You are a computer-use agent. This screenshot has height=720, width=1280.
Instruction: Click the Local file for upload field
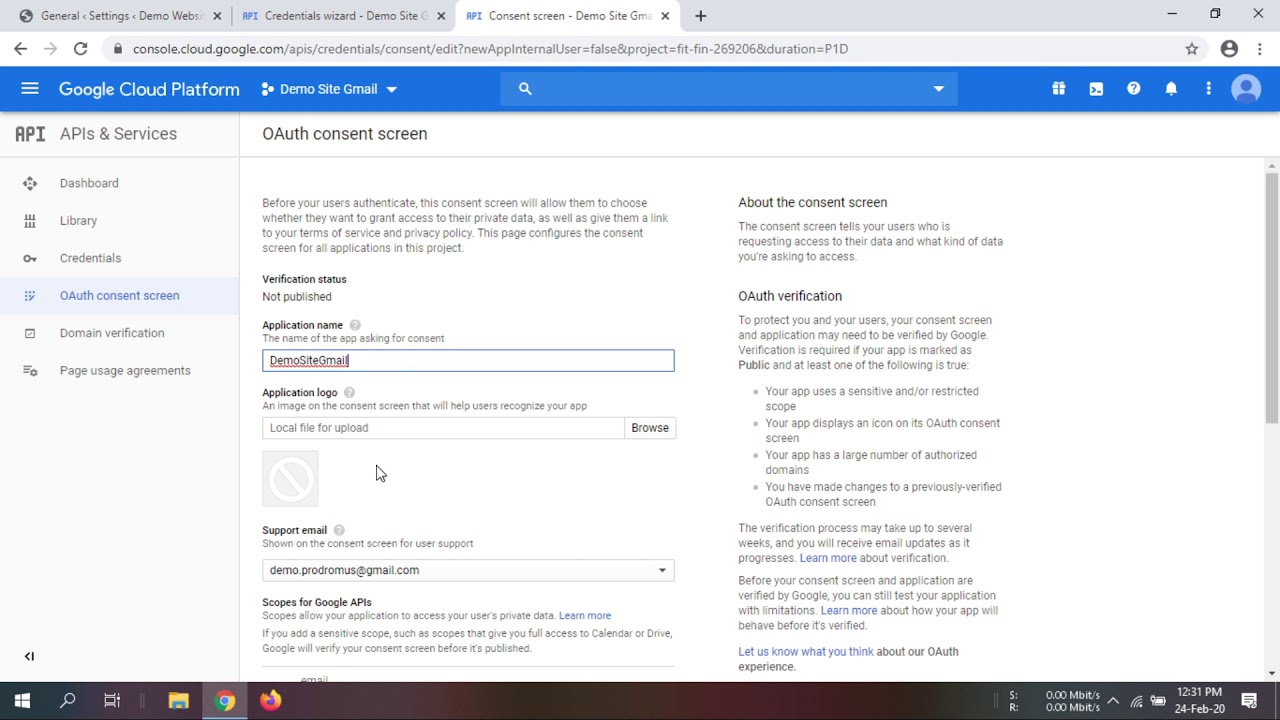click(443, 428)
